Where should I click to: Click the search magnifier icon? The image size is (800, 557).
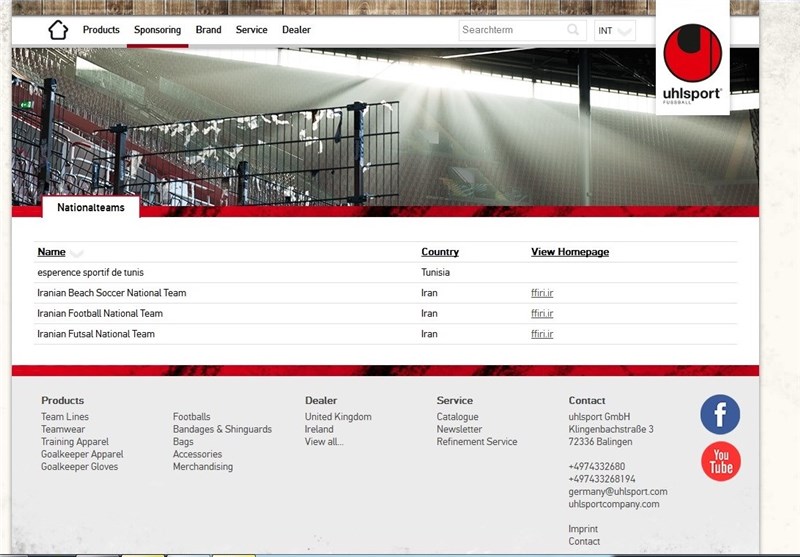[x=574, y=30]
